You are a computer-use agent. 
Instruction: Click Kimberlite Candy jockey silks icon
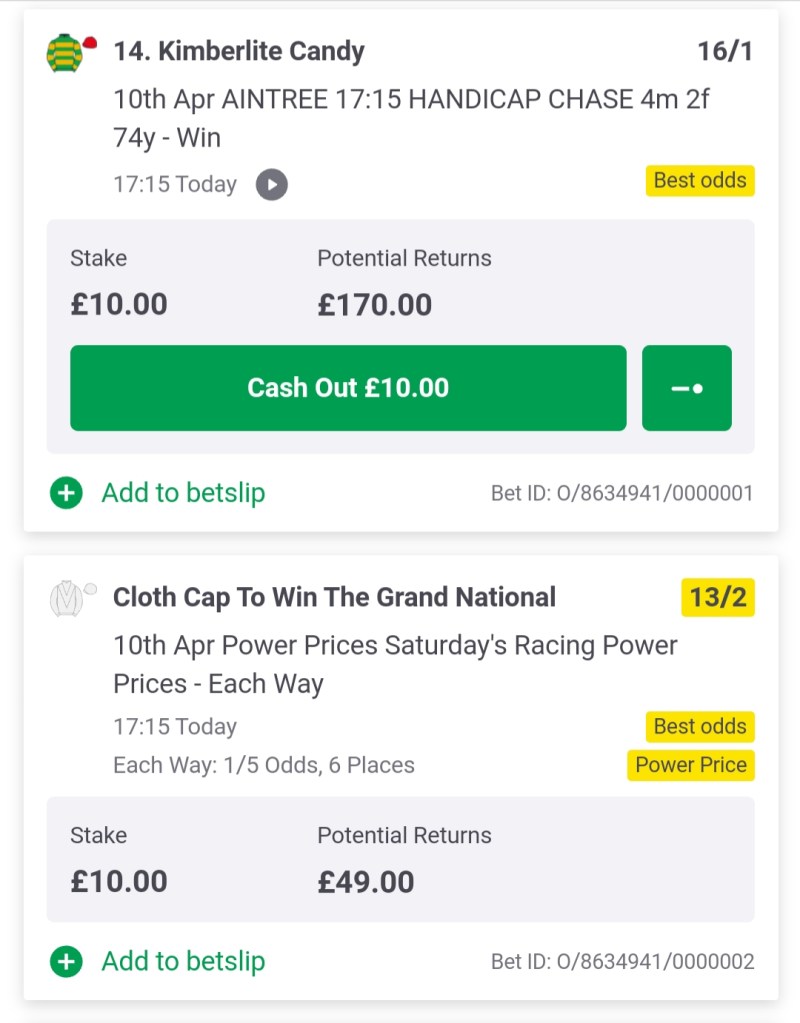click(66, 53)
